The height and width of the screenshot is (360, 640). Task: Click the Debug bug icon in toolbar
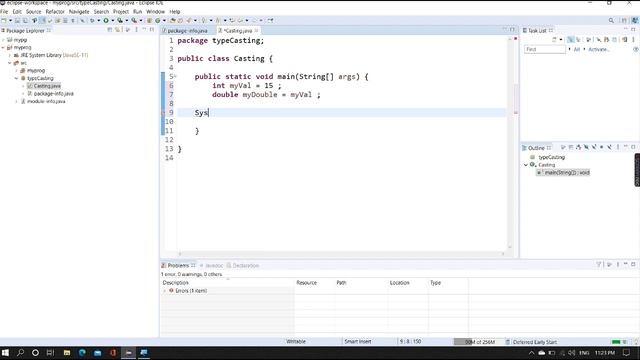point(92,20)
